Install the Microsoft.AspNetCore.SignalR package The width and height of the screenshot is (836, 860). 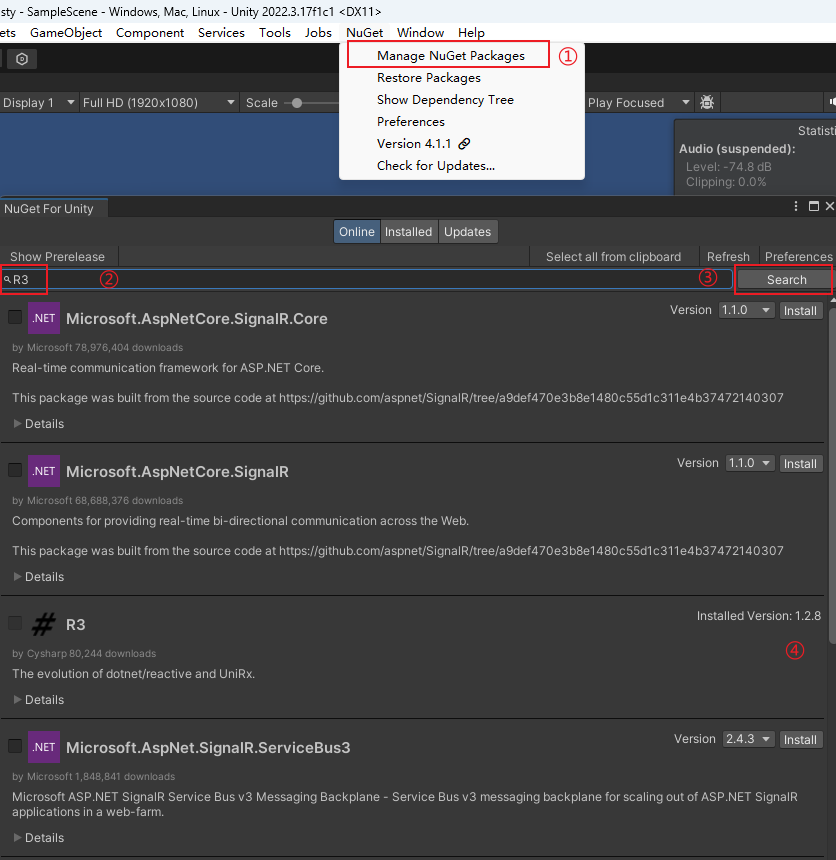800,463
